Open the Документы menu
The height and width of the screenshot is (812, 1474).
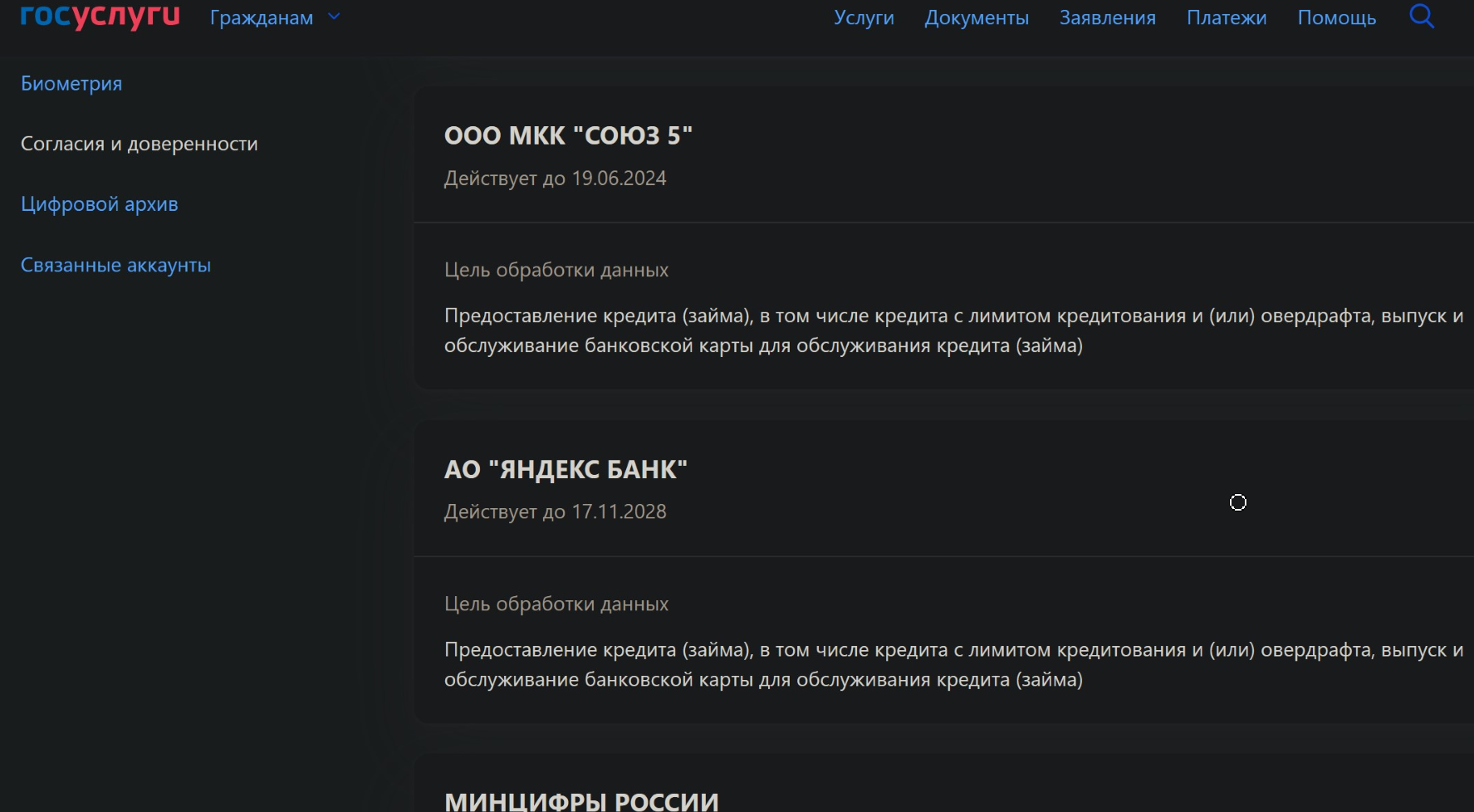[977, 17]
